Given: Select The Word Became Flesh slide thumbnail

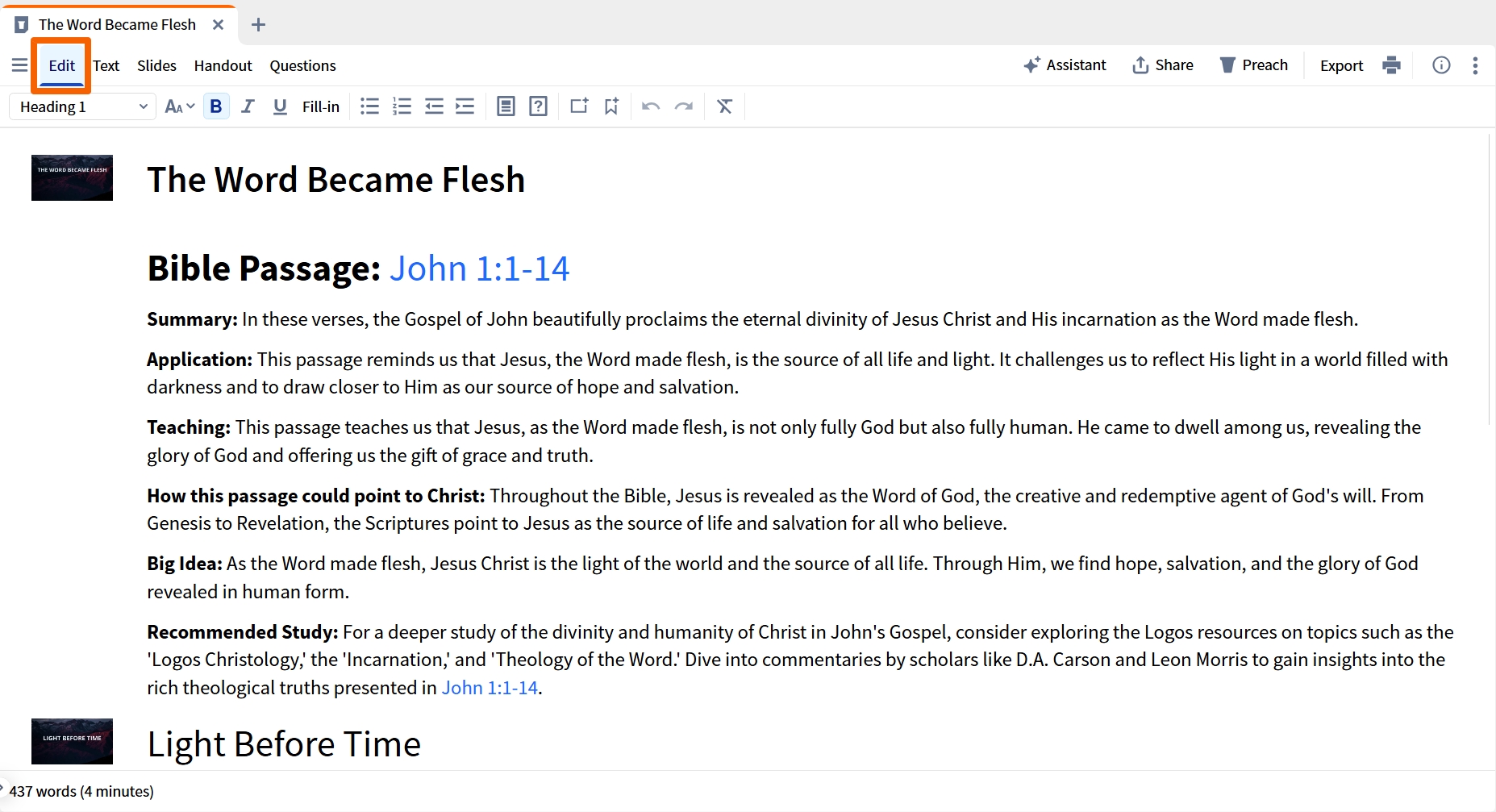Looking at the screenshot, I should point(72,177).
